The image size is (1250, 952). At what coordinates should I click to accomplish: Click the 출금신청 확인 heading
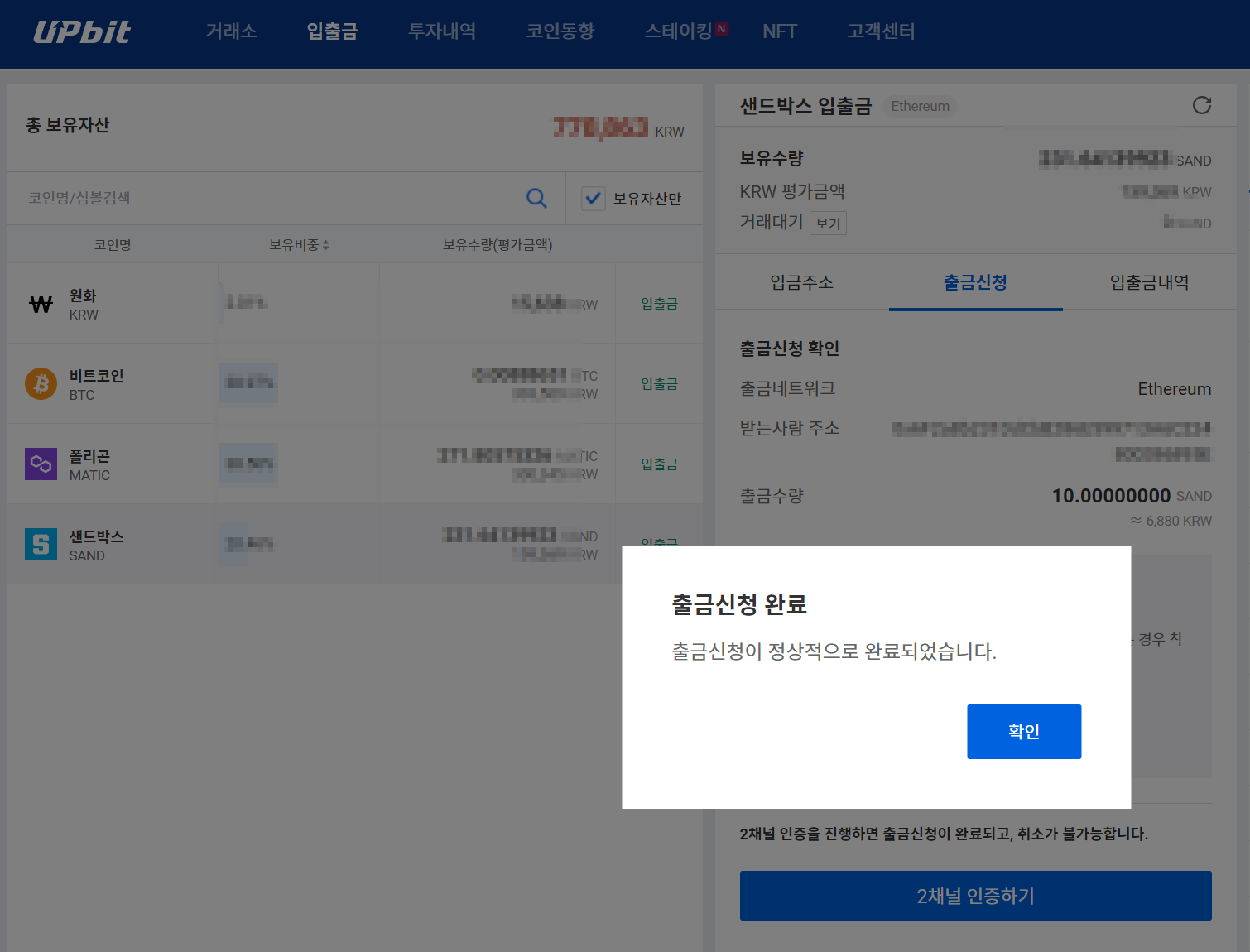[x=790, y=349]
